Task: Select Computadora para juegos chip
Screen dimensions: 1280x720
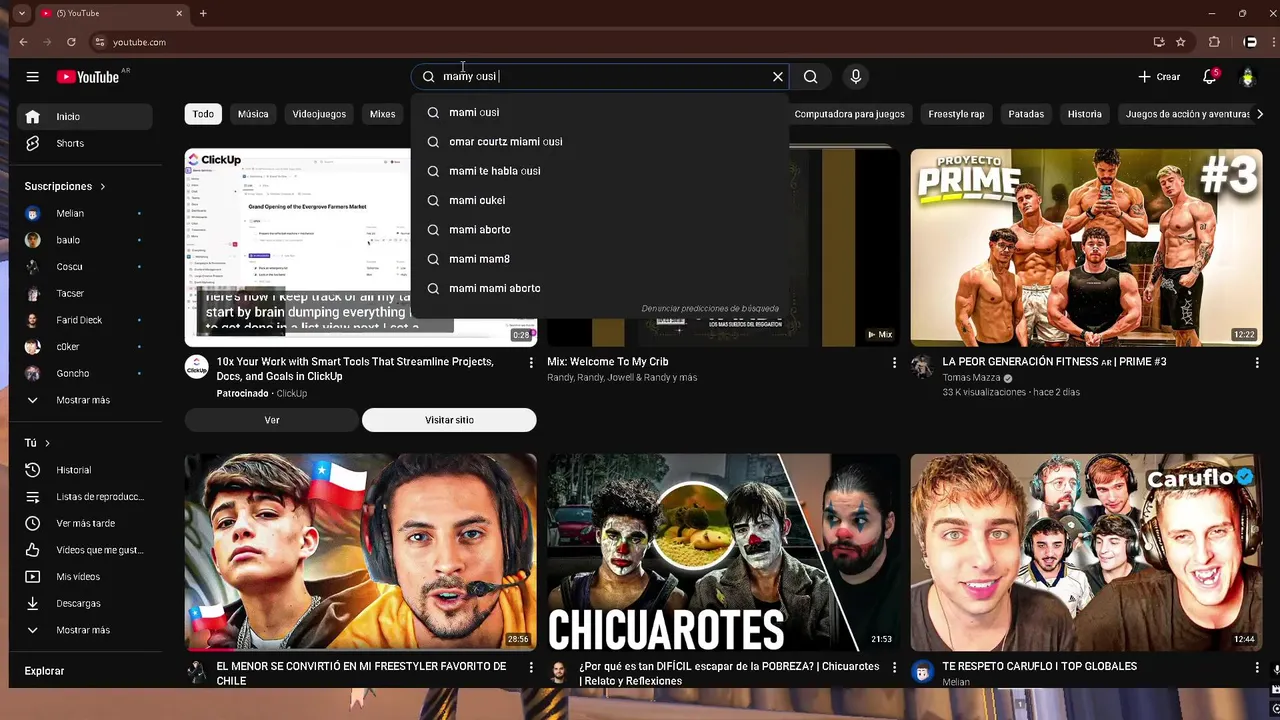Action: point(849,114)
